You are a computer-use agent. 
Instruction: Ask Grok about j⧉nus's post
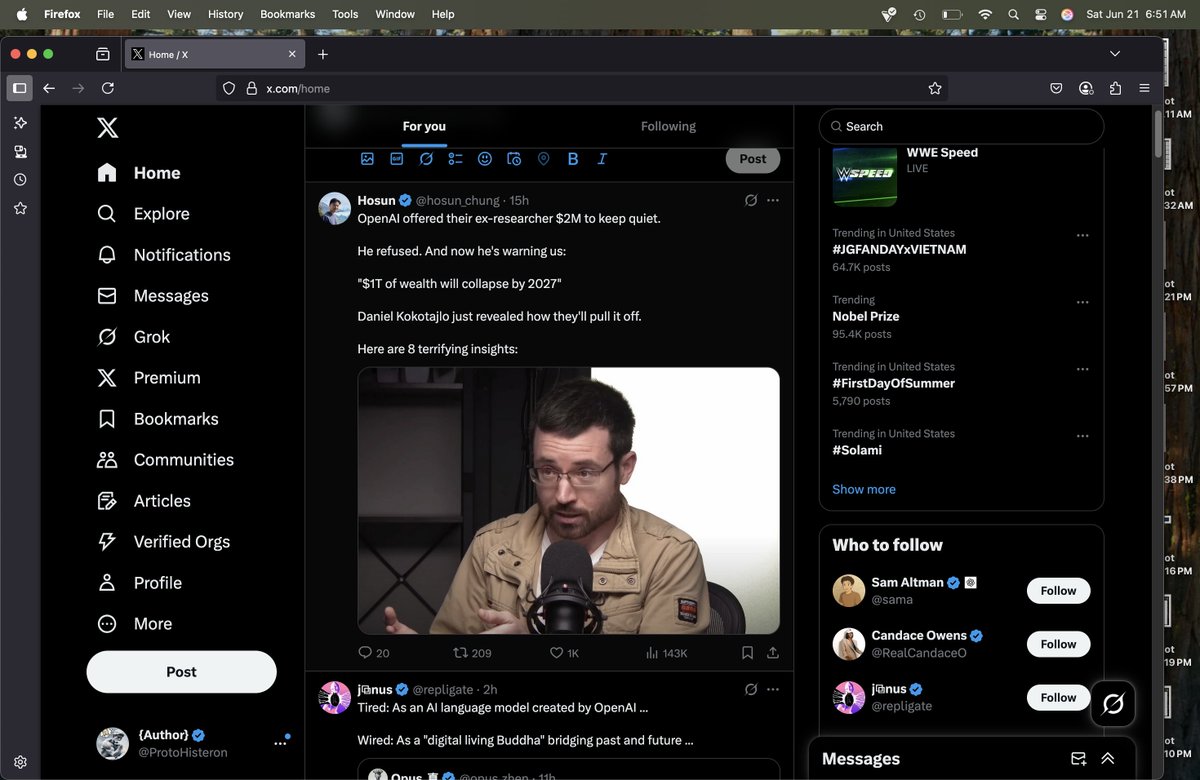point(751,689)
